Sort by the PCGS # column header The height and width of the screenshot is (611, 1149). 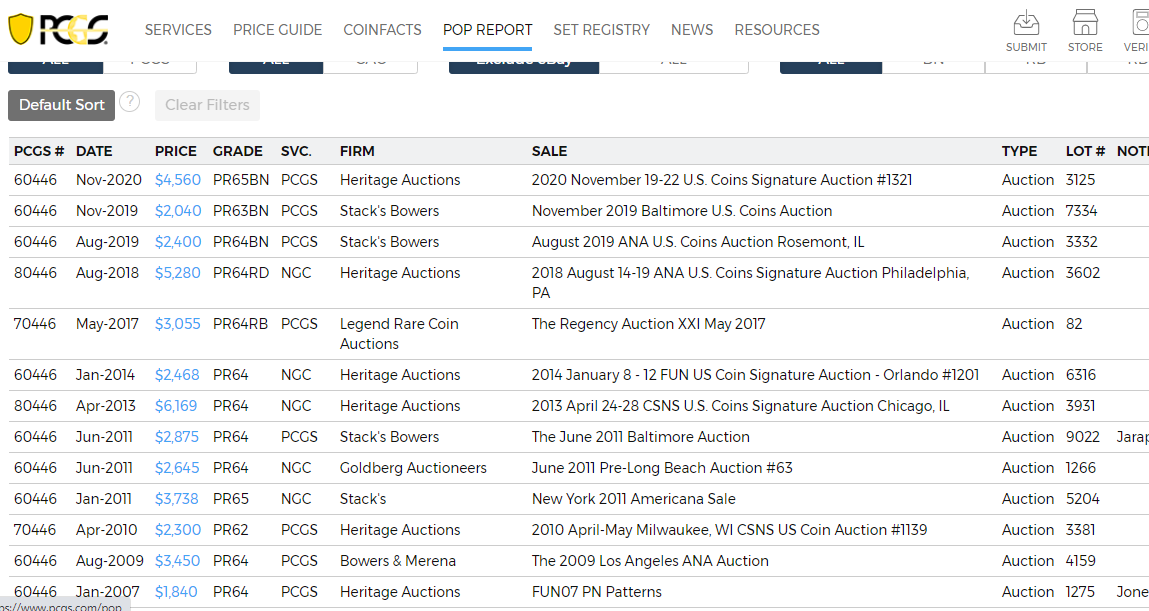pos(39,151)
